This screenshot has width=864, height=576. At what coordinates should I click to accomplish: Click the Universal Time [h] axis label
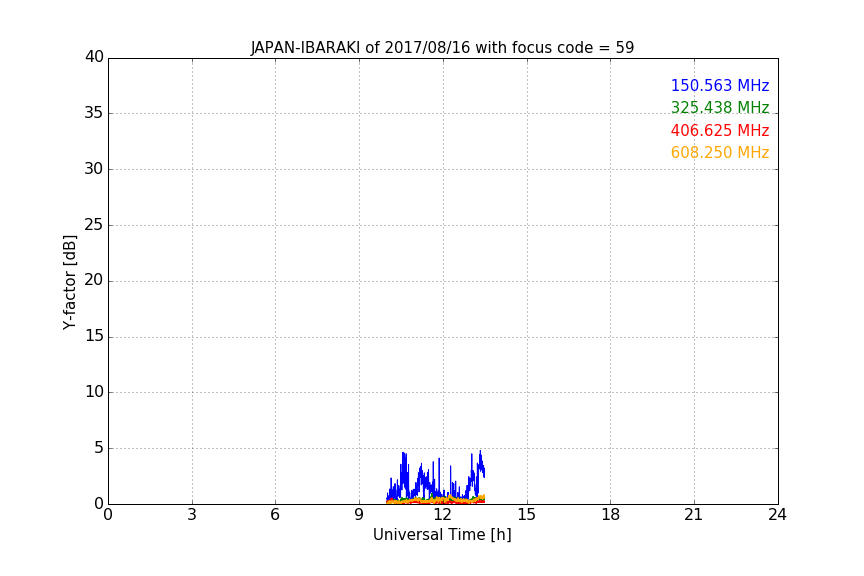[442, 535]
